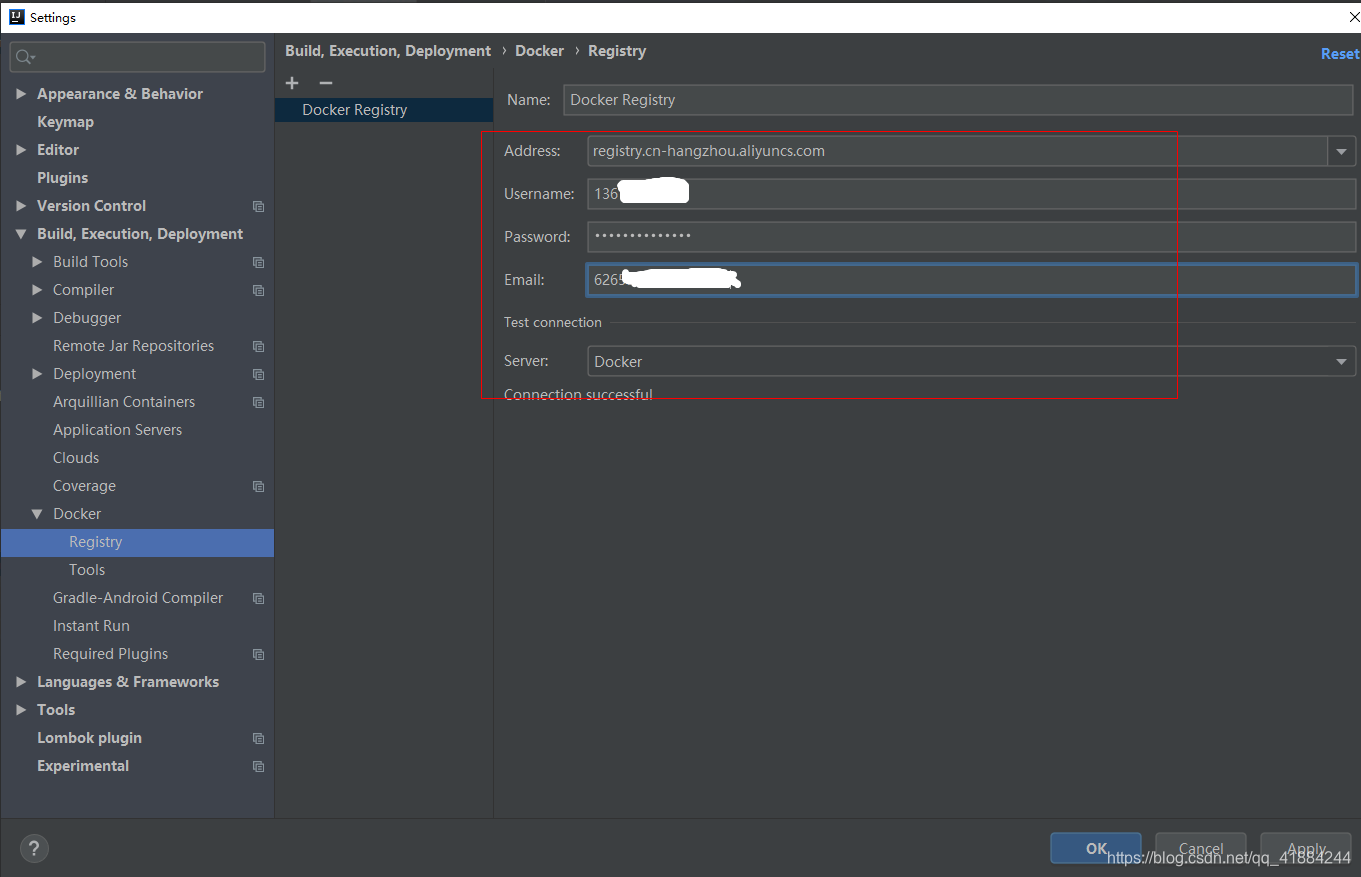This screenshot has width=1361, height=877.
Task: Click the project-level icon beside Lombok plugin
Action: (x=258, y=738)
